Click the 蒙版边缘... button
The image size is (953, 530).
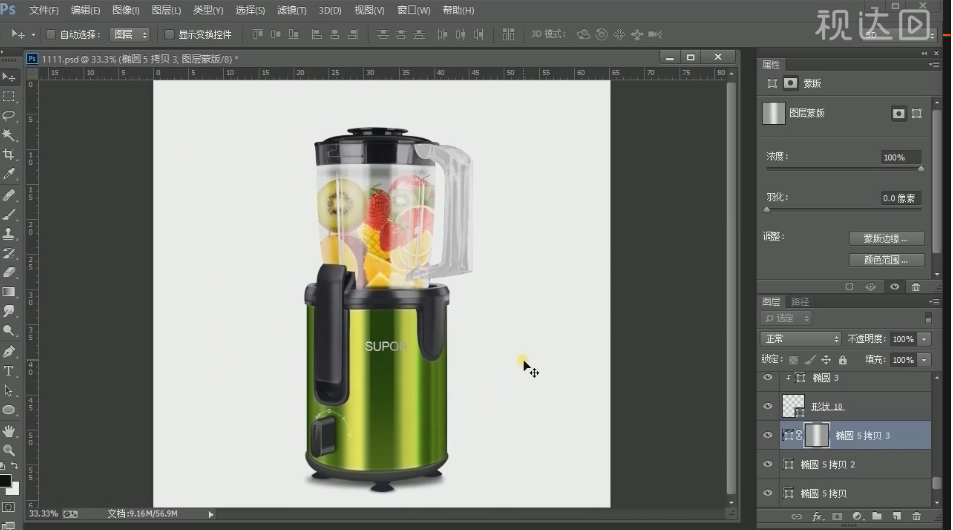tap(886, 239)
